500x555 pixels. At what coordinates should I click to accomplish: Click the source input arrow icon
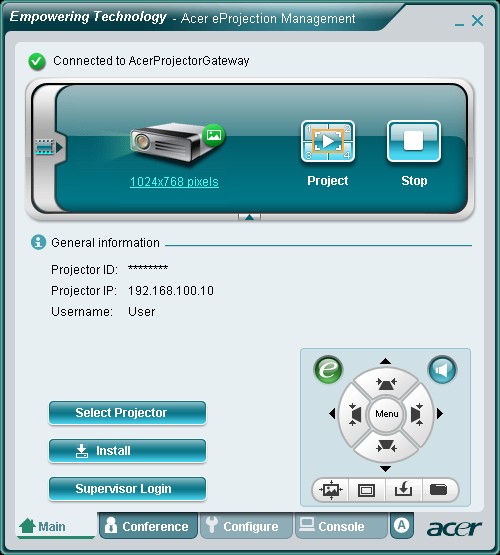coord(403,490)
